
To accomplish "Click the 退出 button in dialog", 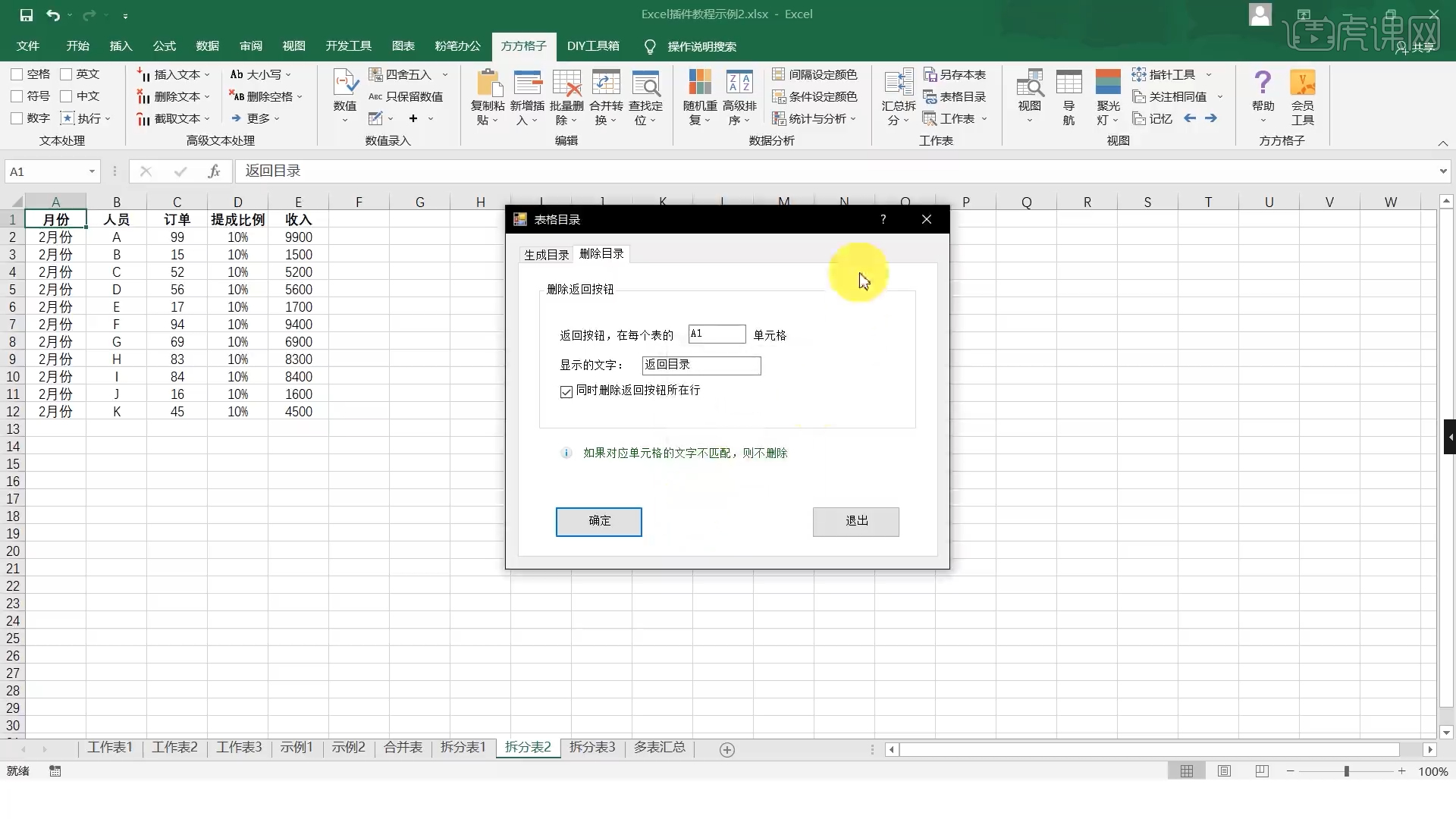I will [856, 522].
